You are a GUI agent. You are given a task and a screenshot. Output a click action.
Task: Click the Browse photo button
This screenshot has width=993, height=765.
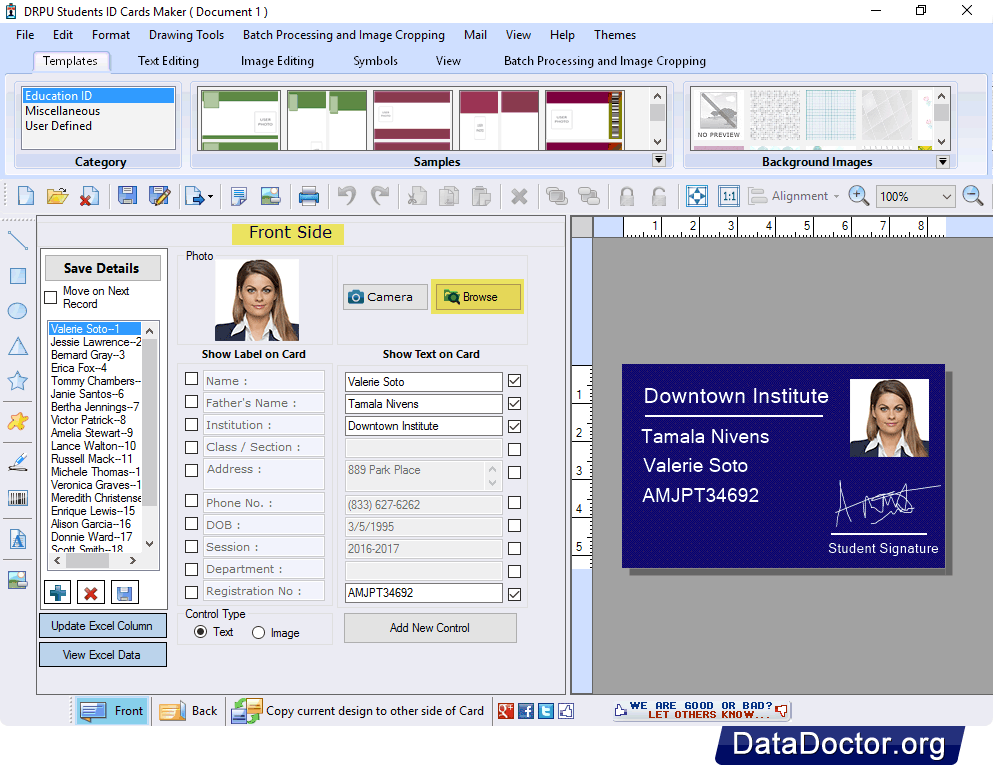coord(478,296)
